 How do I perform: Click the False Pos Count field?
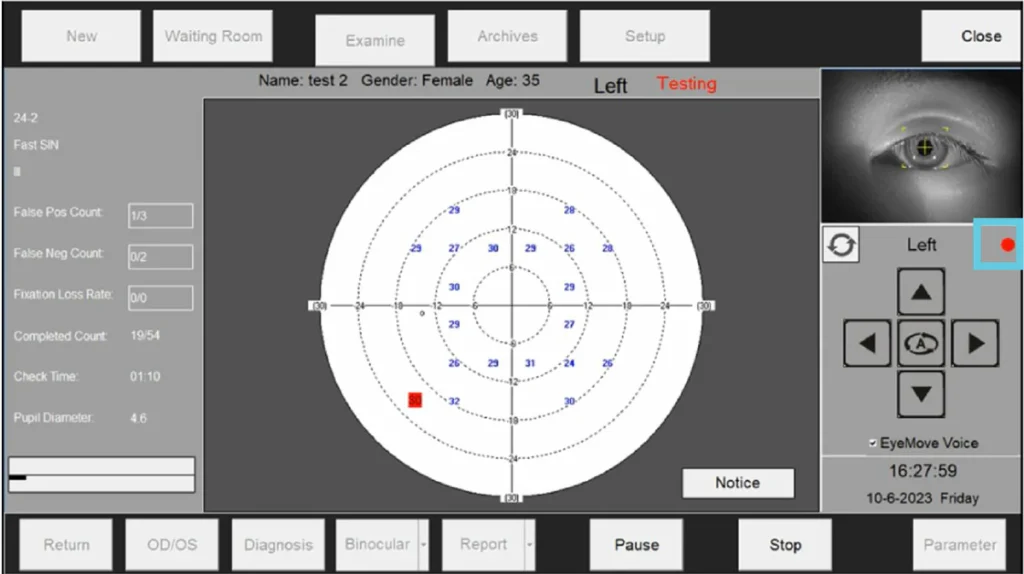[160, 215]
